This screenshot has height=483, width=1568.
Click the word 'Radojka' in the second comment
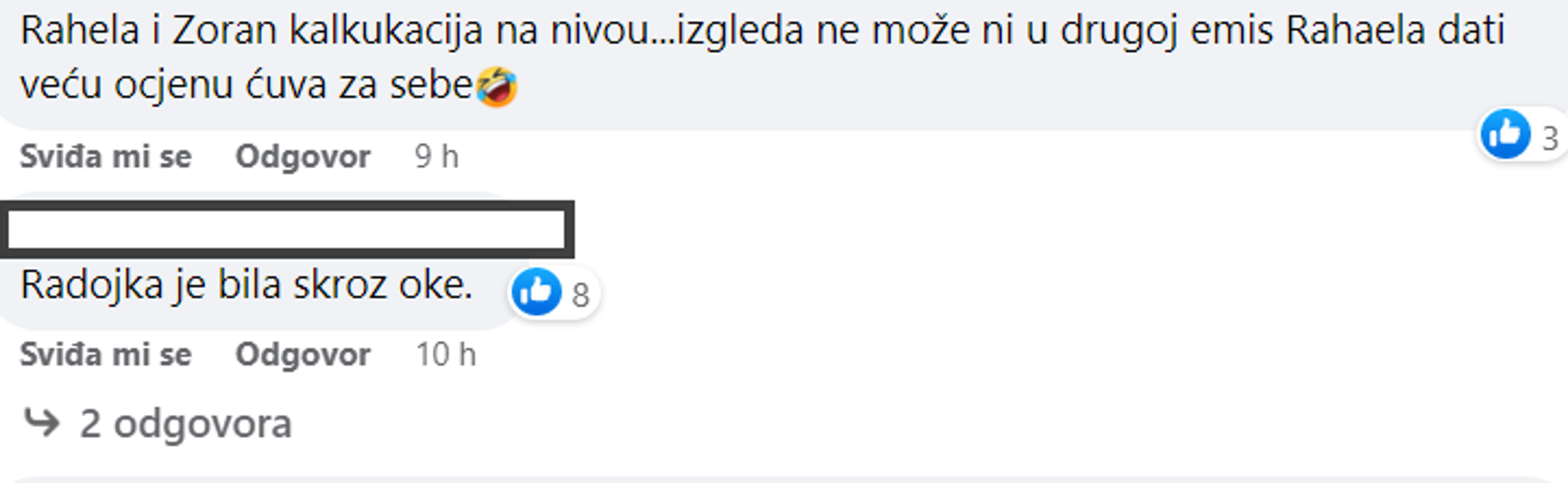(x=91, y=285)
